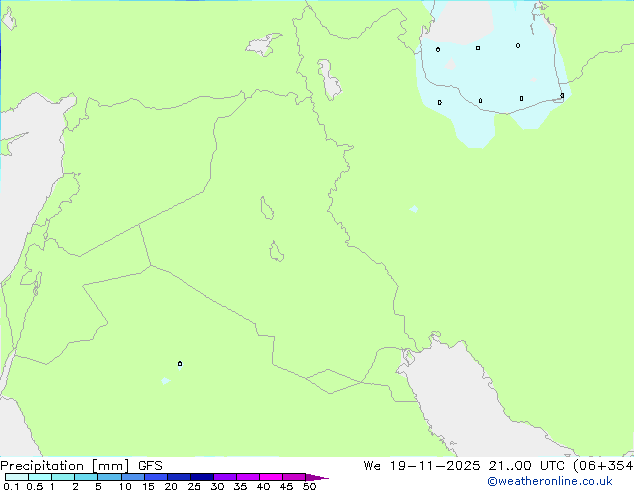
Task: Select the 2–5 mm legend color swatch
Action: pos(86,477)
